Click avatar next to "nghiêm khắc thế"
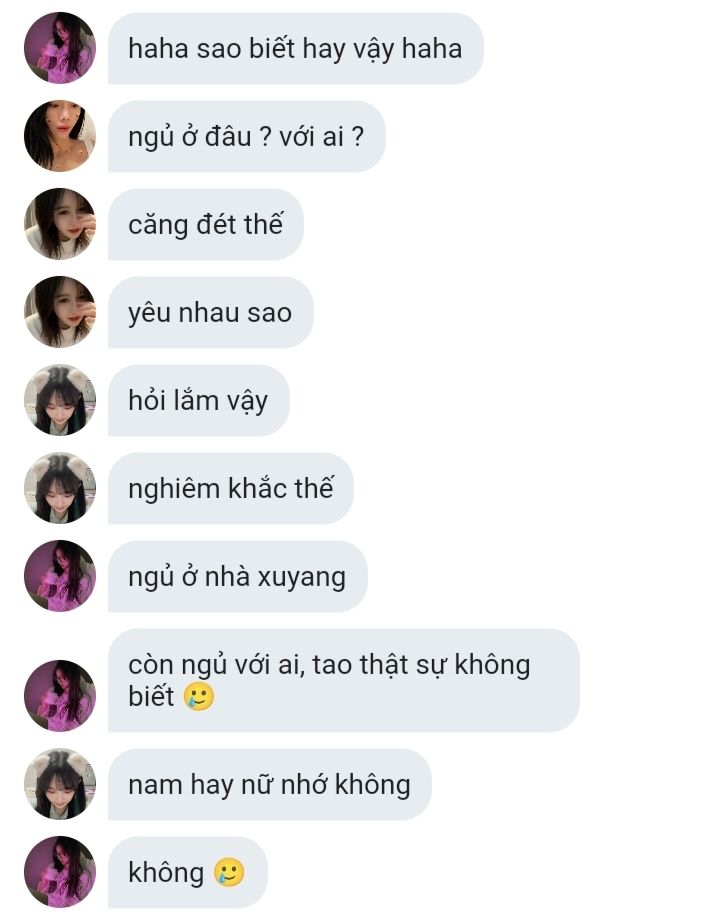The width and height of the screenshot is (720, 919). pos(59,488)
